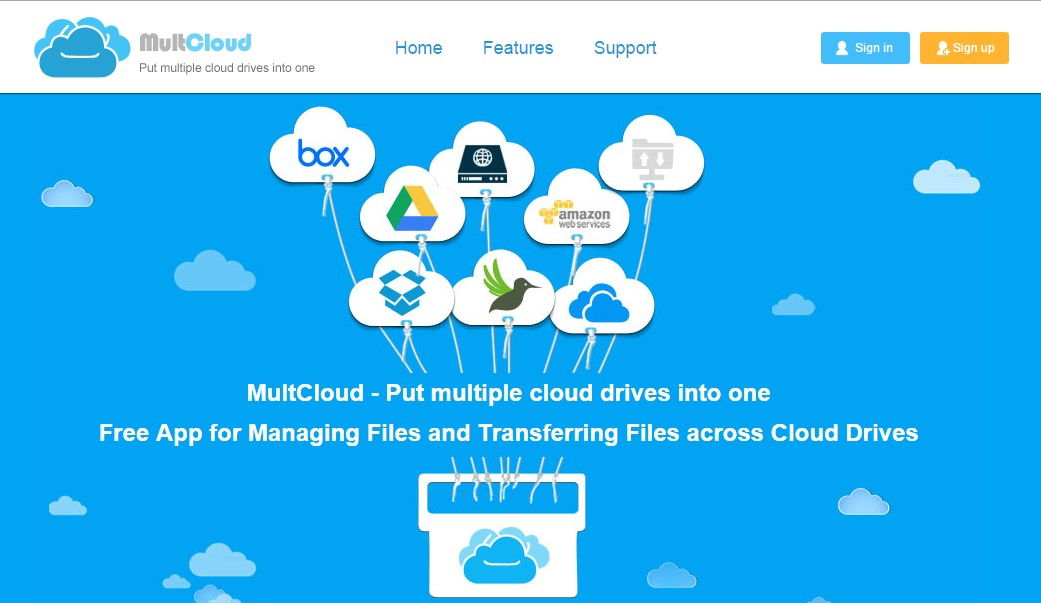Click the headline 'MultCloud - Put multiple cloud drives into one'
Image resolution: width=1041 pixels, height=603 pixels.
pyautogui.click(x=509, y=392)
